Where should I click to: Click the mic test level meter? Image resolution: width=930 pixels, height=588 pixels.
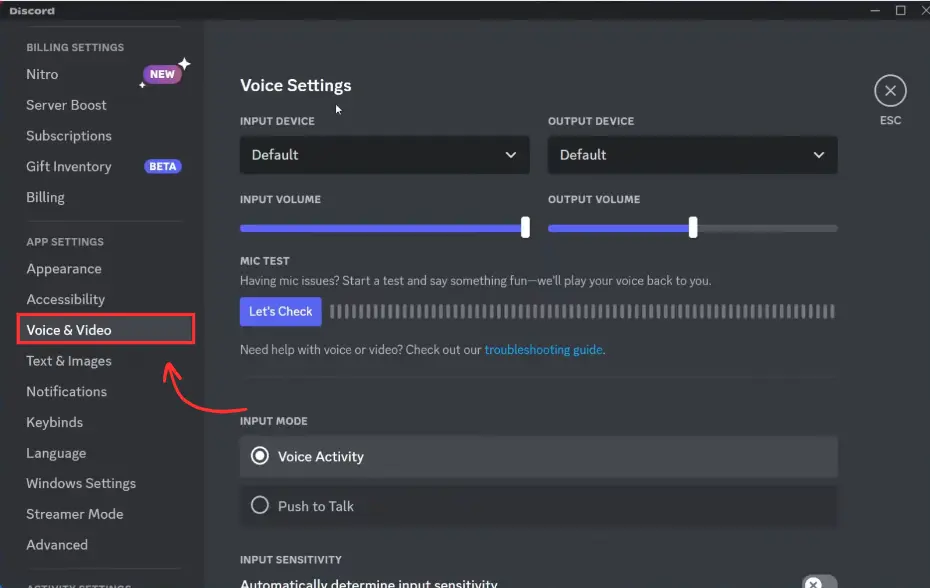coord(582,312)
